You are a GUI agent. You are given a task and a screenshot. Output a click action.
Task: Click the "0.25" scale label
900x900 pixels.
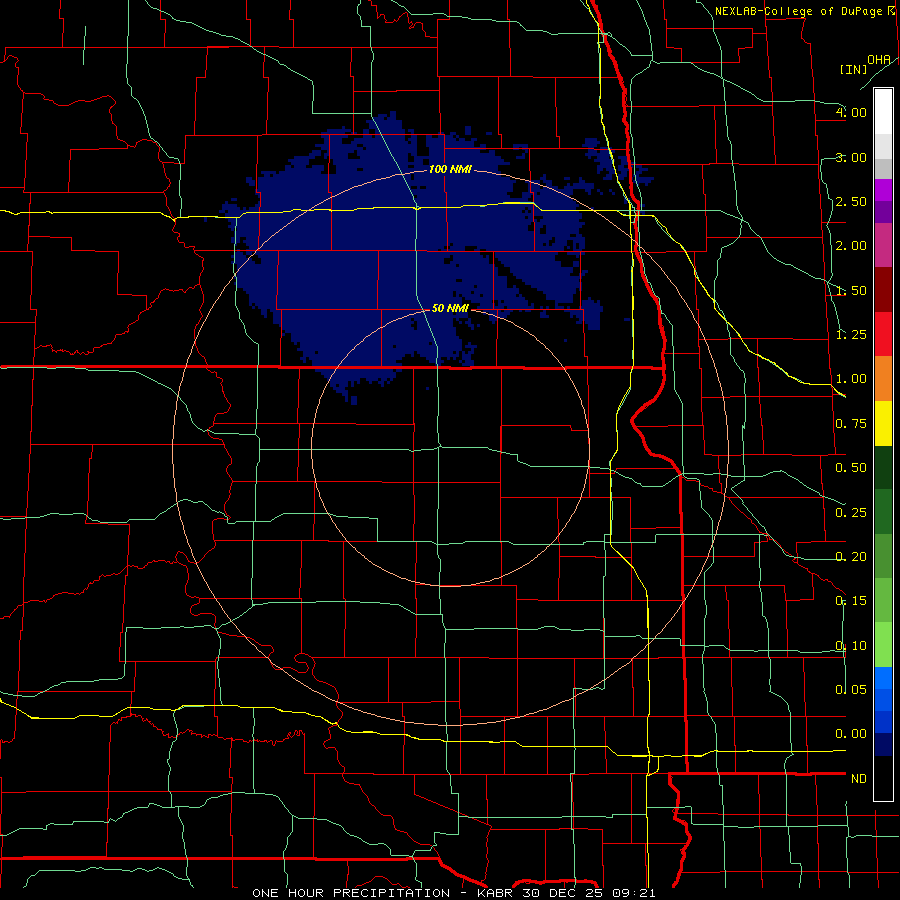click(851, 513)
